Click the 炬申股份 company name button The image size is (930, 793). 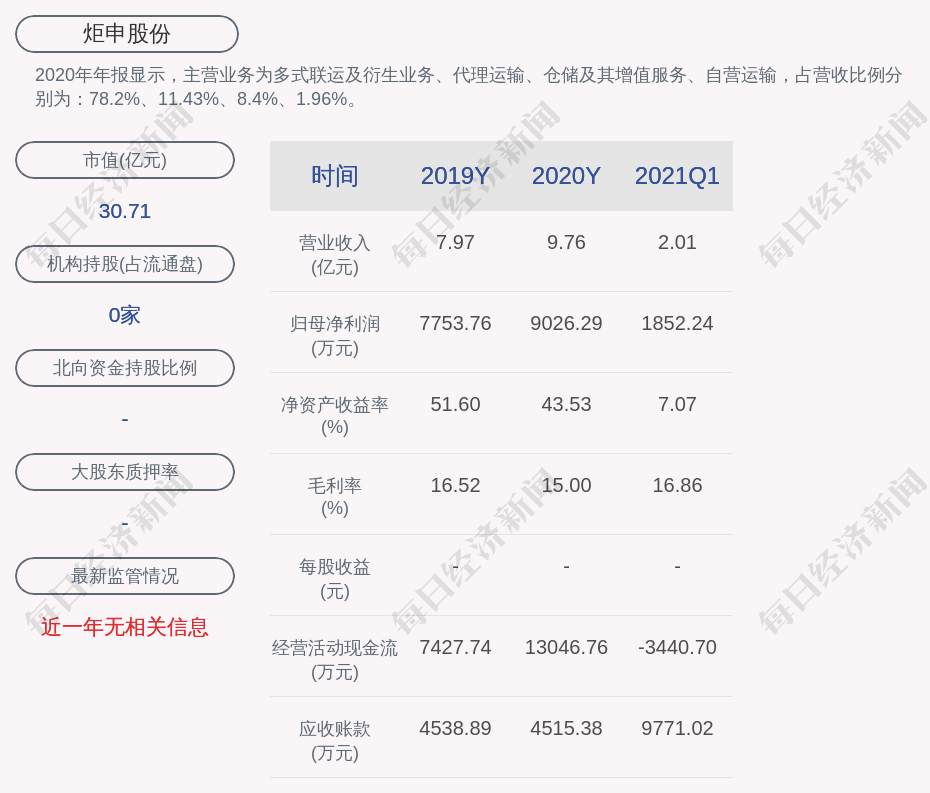click(127, 34)
